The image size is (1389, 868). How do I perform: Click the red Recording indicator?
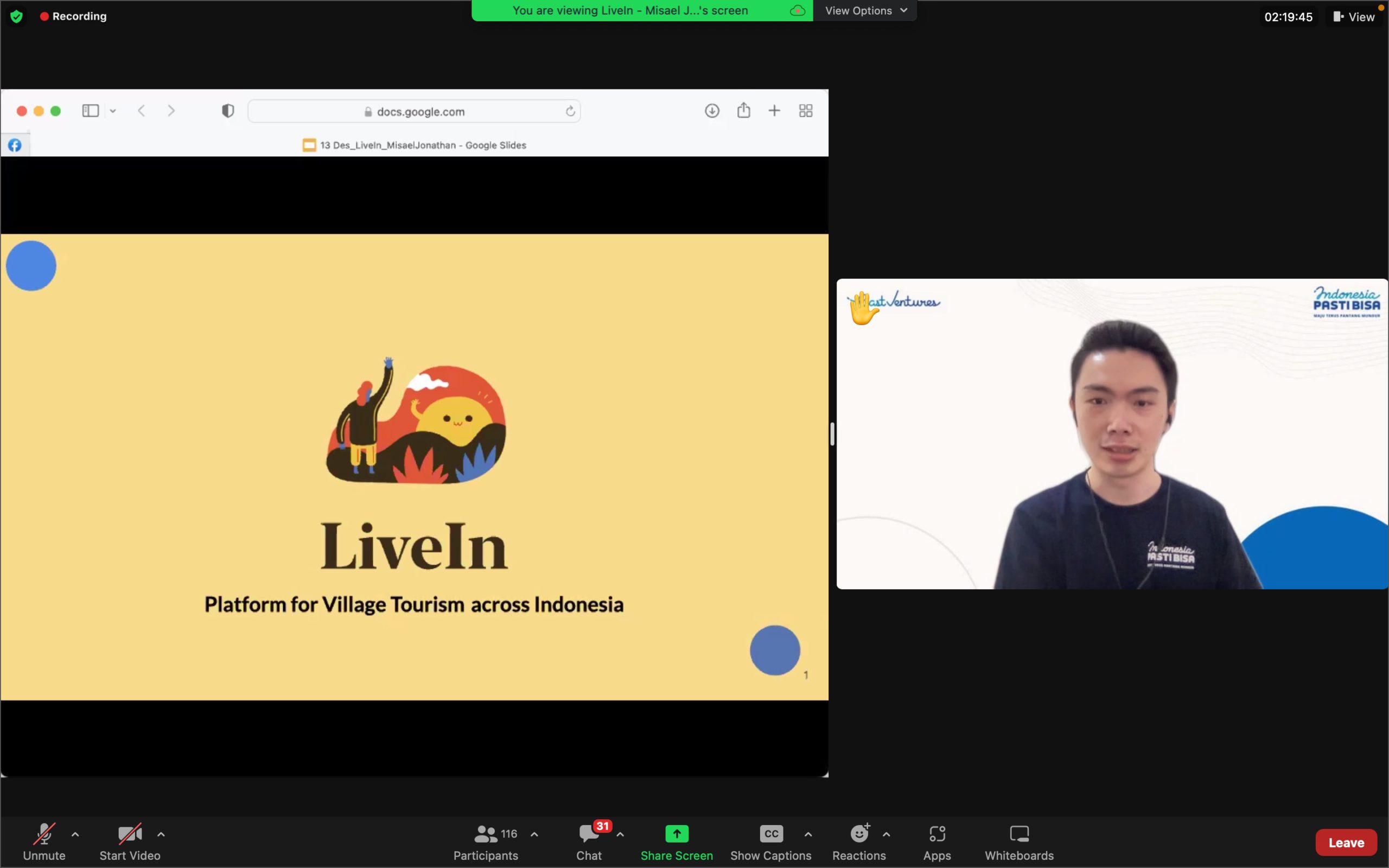click(73, 16)
